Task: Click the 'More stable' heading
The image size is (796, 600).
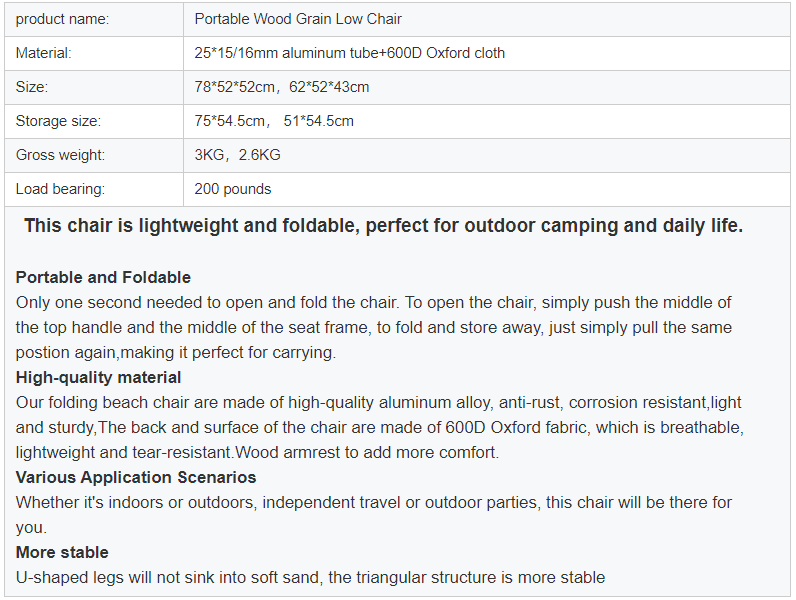Action: tap(62, 553)
